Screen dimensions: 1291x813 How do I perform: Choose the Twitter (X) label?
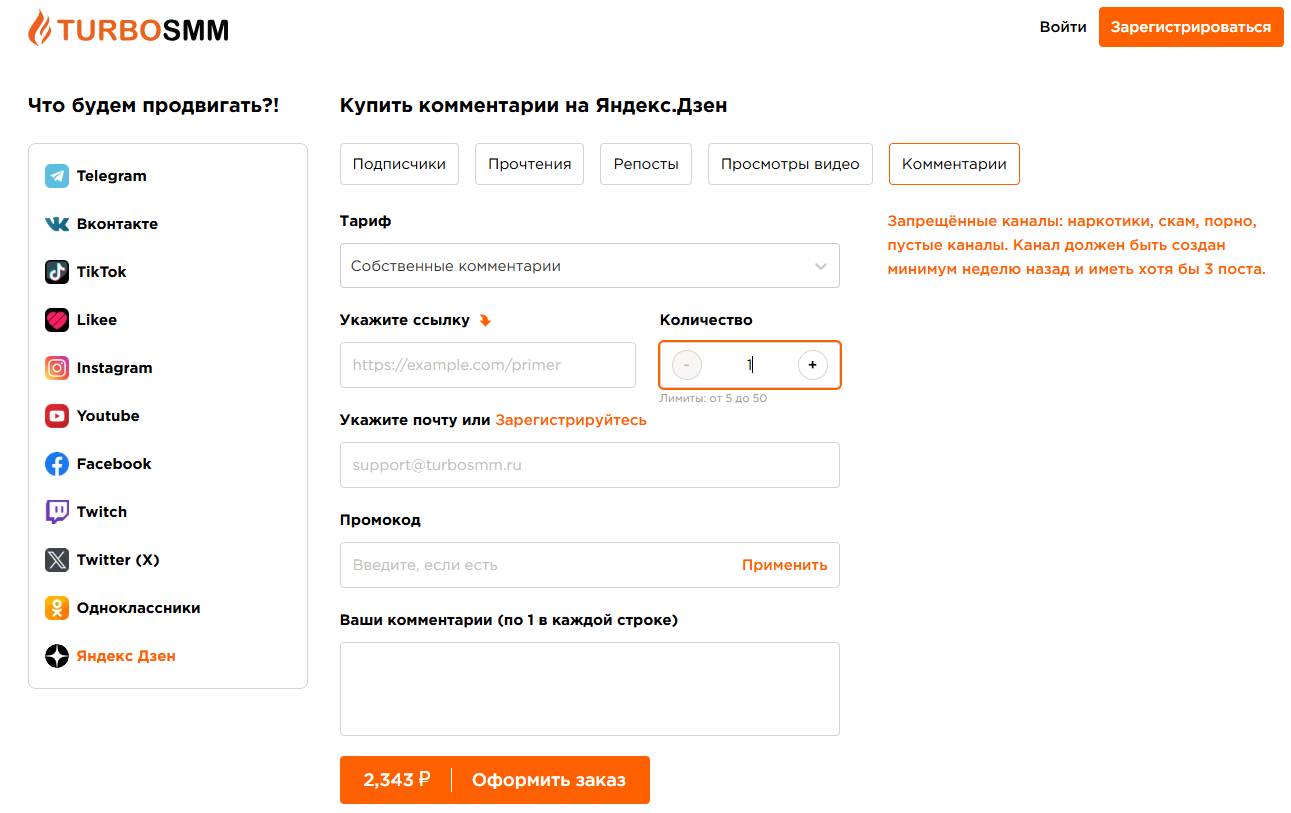pos(118,560)
